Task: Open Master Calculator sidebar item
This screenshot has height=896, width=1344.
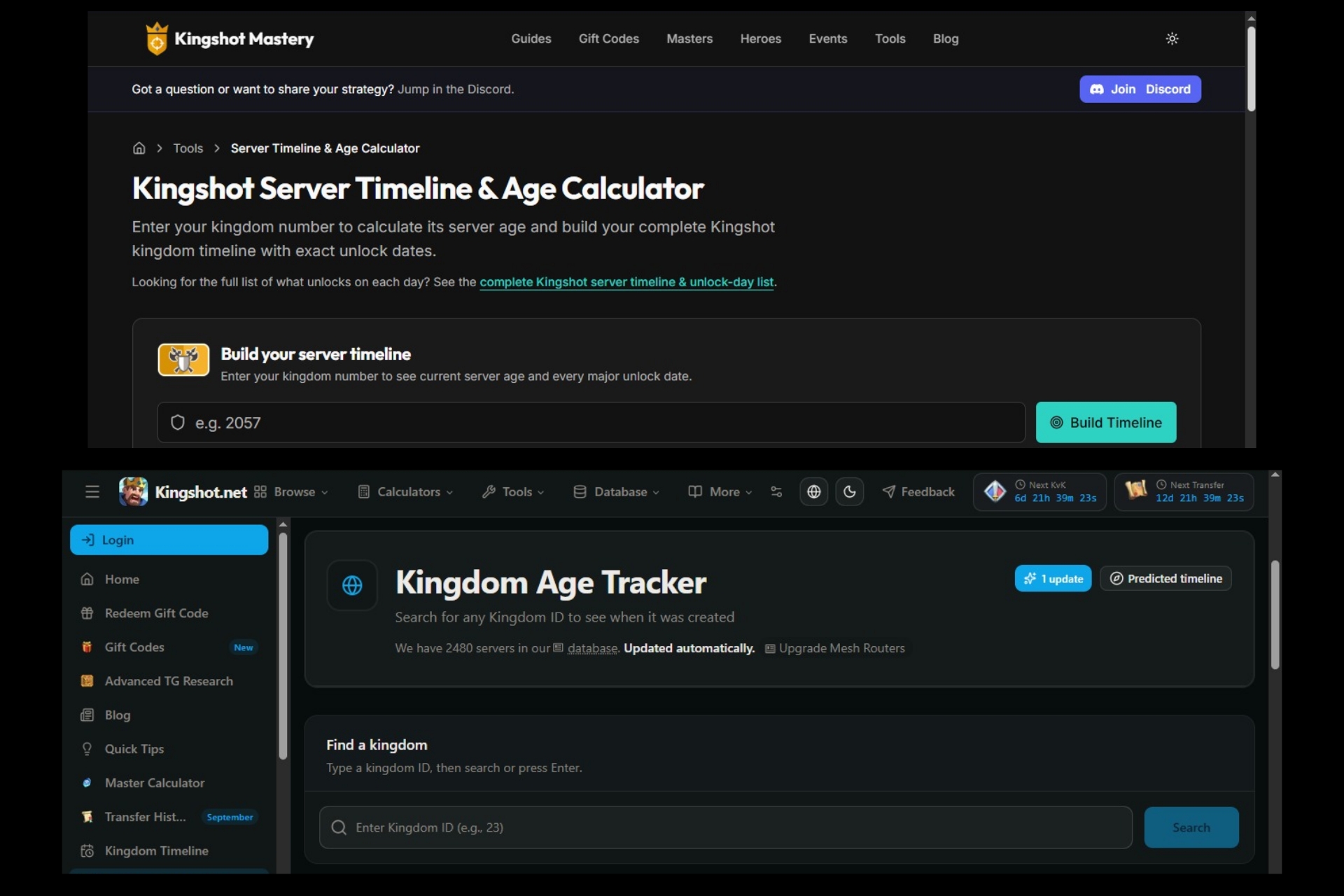Action: tap(154, 783)
